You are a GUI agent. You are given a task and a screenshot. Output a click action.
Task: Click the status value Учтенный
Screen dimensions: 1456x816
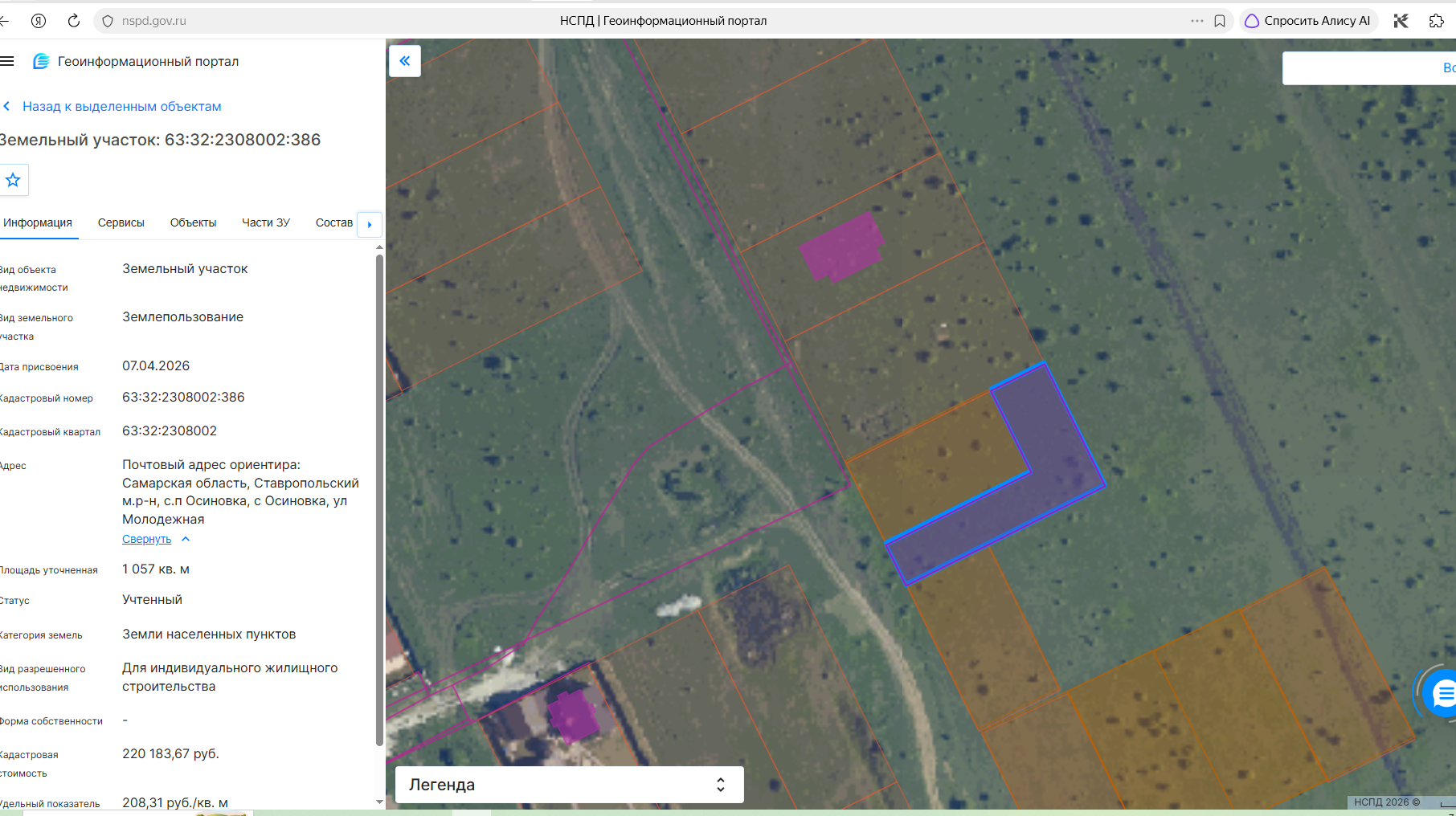(x=152, y=600)
